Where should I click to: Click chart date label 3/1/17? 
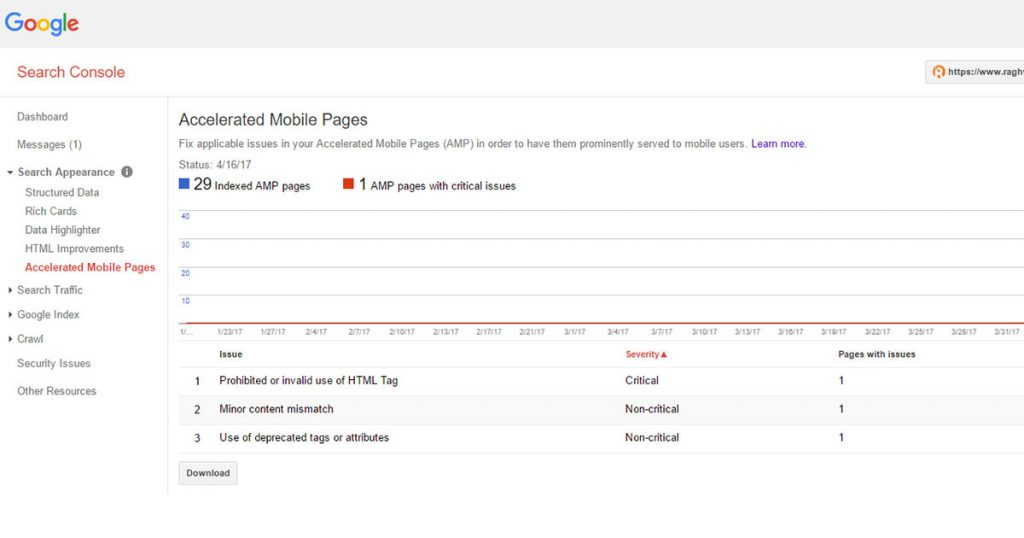click(575, 332)
